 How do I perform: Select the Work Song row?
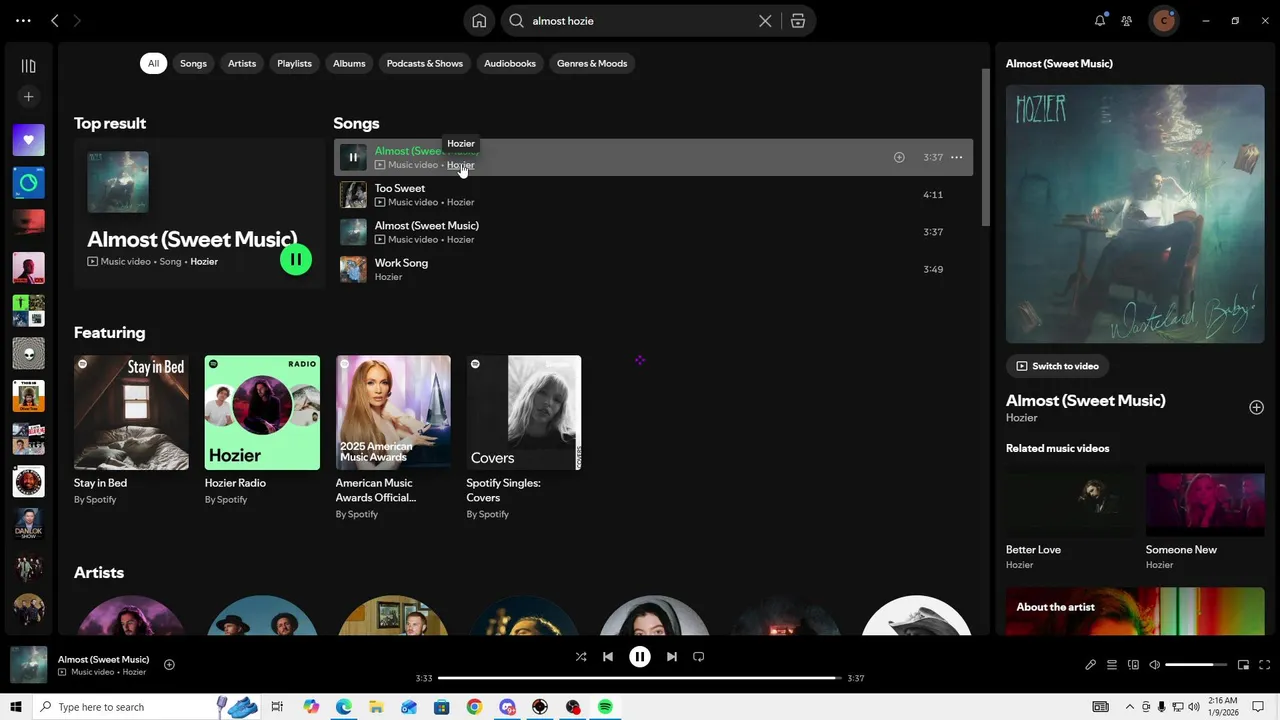tap(653, 269)
